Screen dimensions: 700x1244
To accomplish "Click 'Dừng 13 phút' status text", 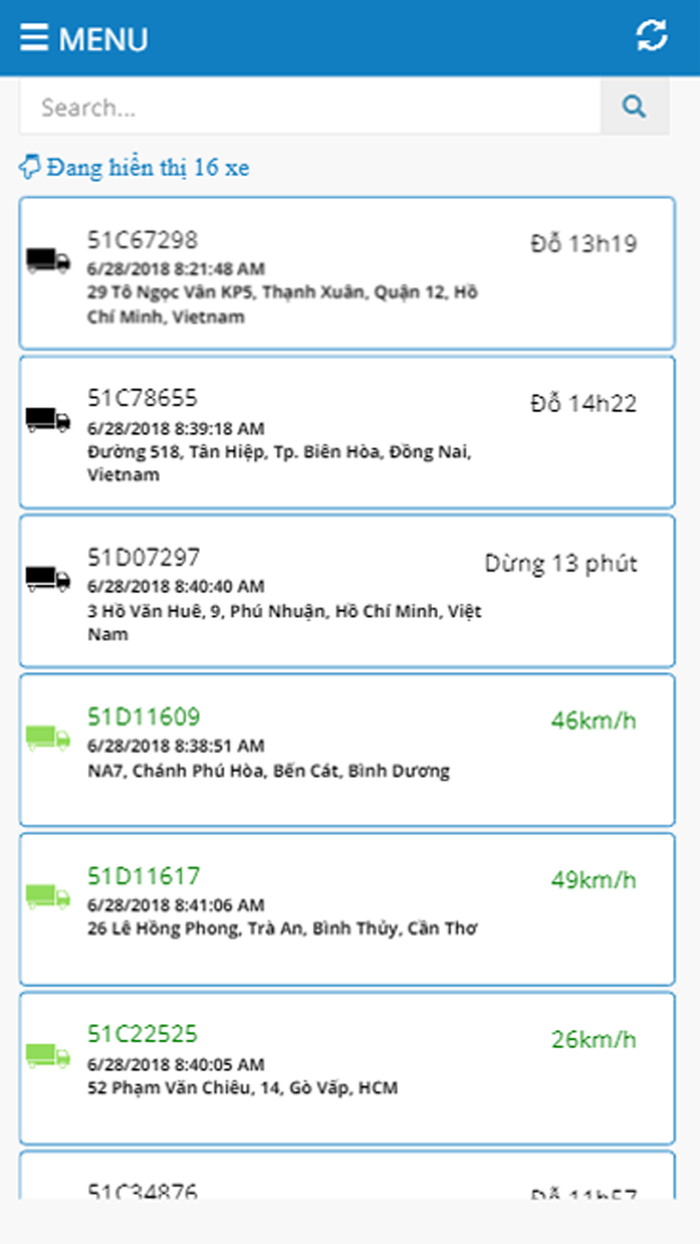I will pyautogui.click(x=560, y=563).
